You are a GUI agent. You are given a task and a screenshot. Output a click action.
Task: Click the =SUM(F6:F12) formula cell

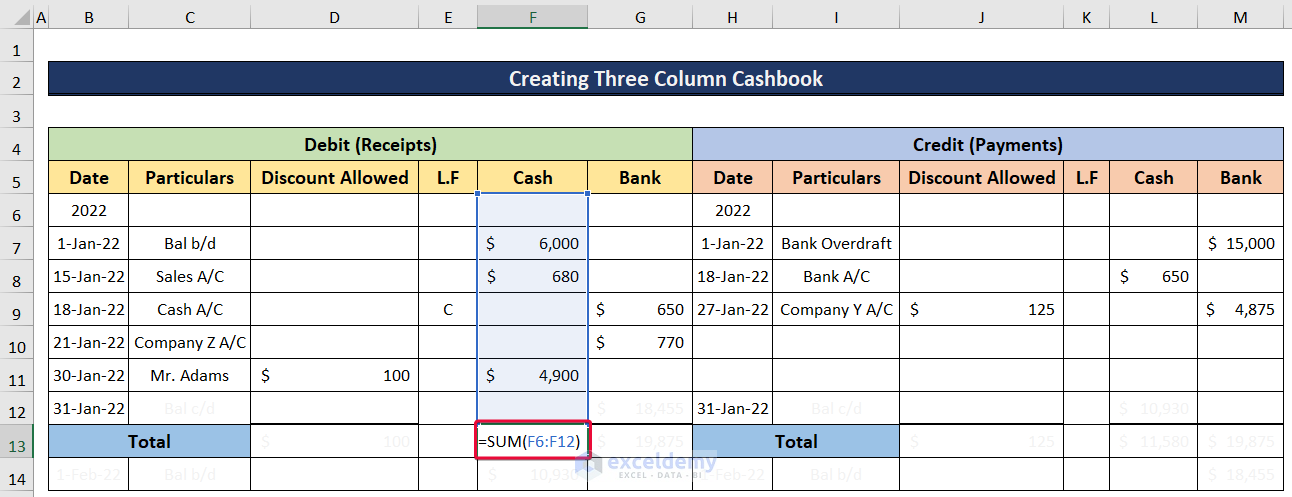click(532, 441)
